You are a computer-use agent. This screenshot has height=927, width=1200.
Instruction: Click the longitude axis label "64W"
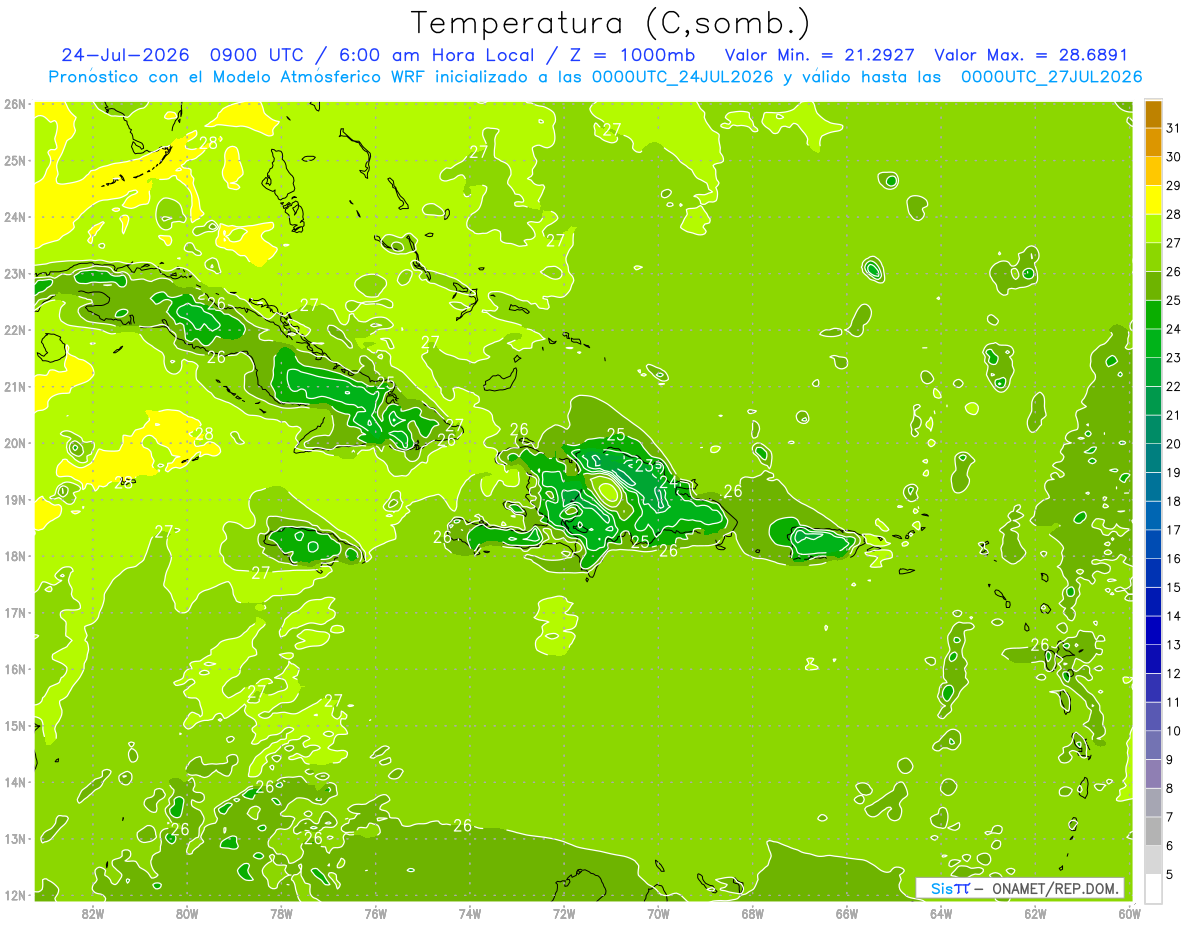(x=941, y=913)
